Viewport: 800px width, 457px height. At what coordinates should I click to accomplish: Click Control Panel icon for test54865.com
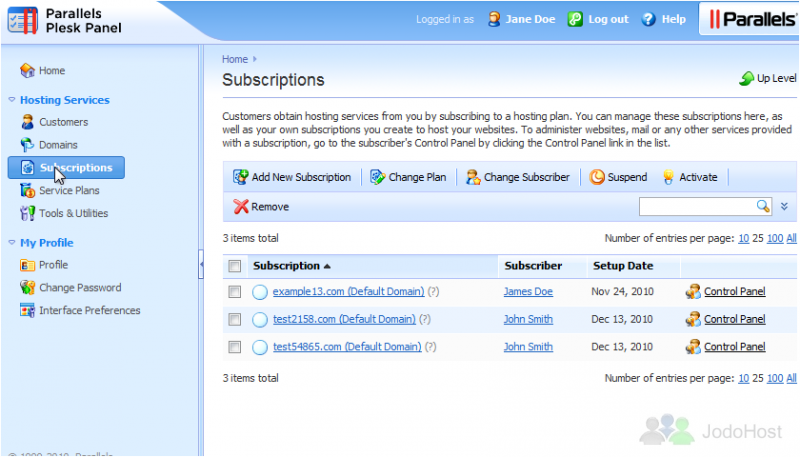693,347
